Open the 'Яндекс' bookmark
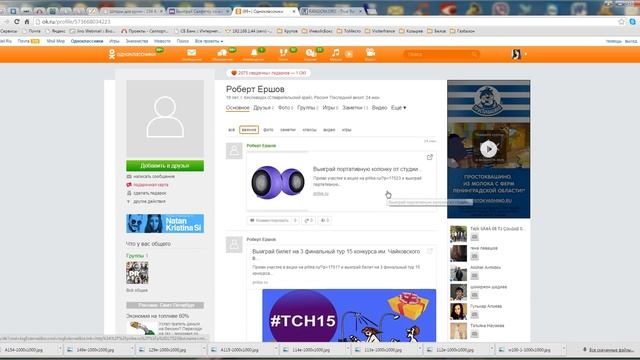The image size is (640, 360). [x=55, y=31]
